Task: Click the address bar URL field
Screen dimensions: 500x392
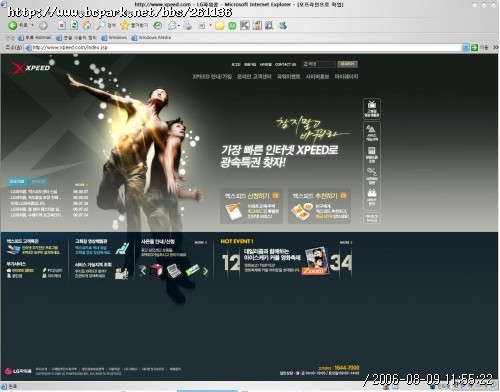Action: (x=243, y=48)
